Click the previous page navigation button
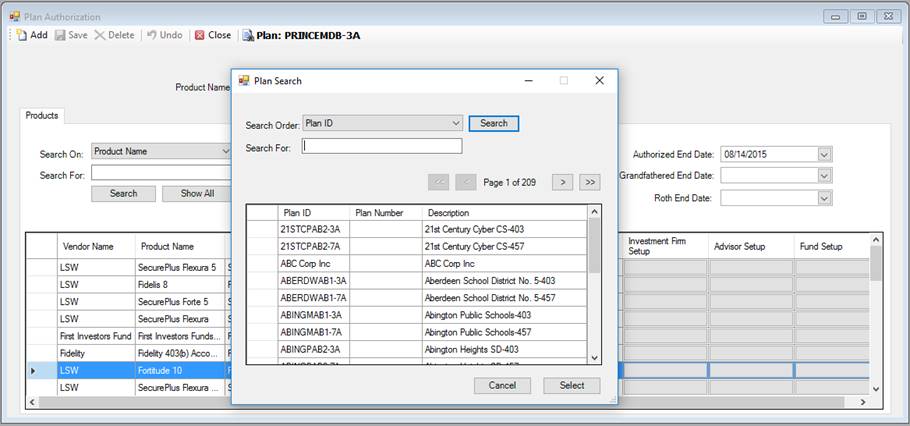 click(466, 182)
